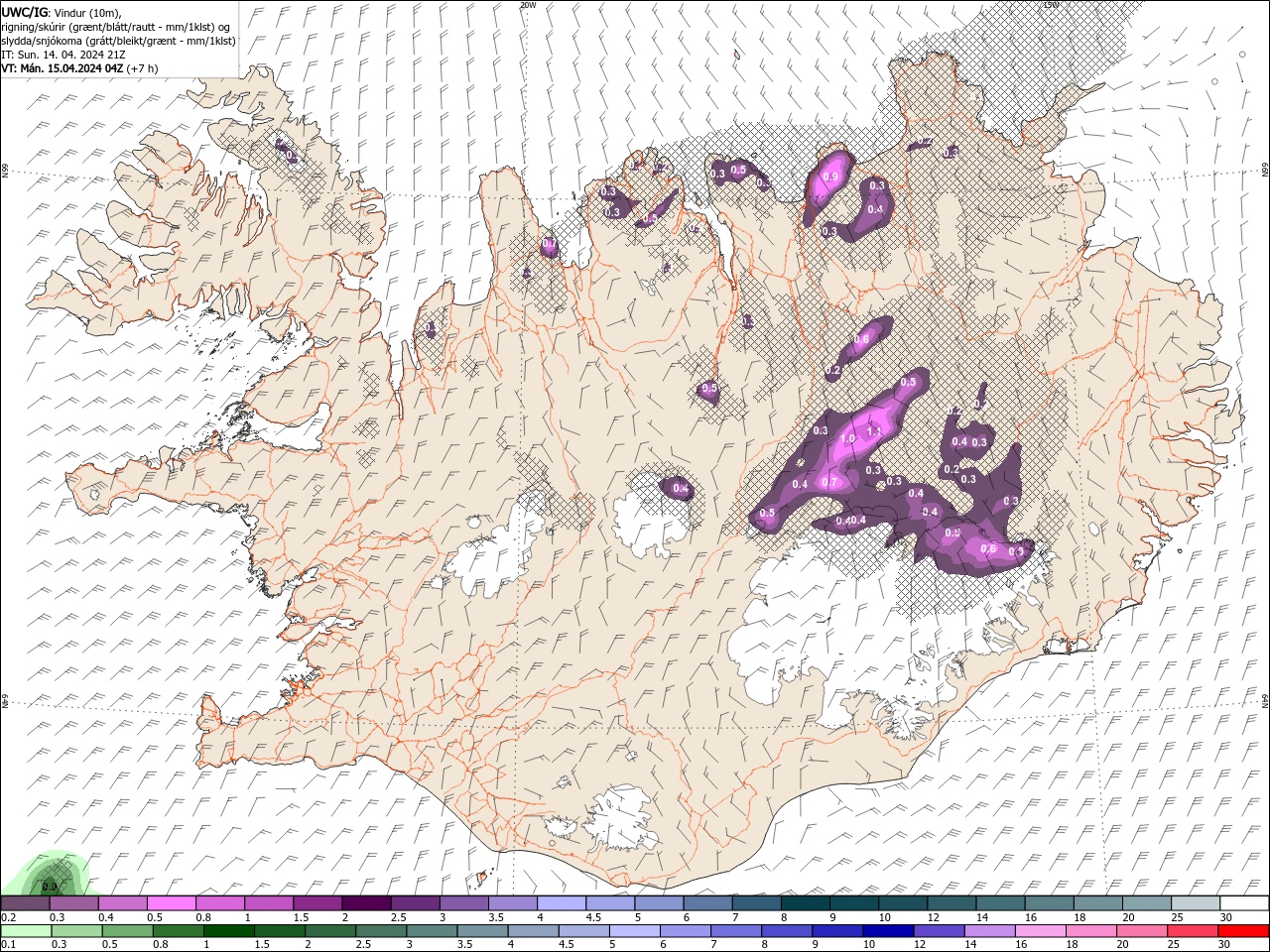Click the "20W" longitude label
Viewport: 1270px width, 952px height.
(x=528, y=5)
